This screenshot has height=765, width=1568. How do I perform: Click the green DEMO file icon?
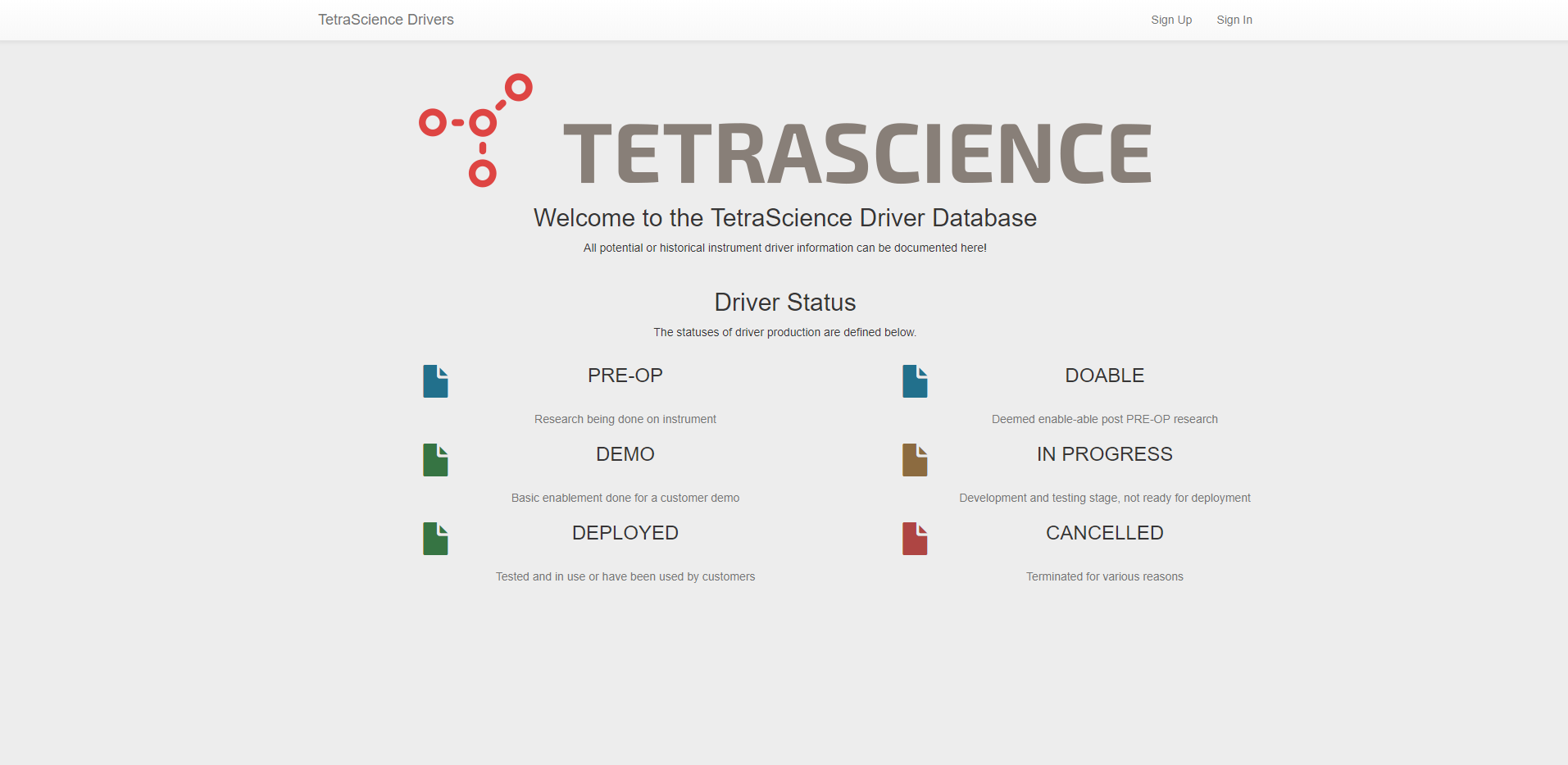(x=435, y=460)
